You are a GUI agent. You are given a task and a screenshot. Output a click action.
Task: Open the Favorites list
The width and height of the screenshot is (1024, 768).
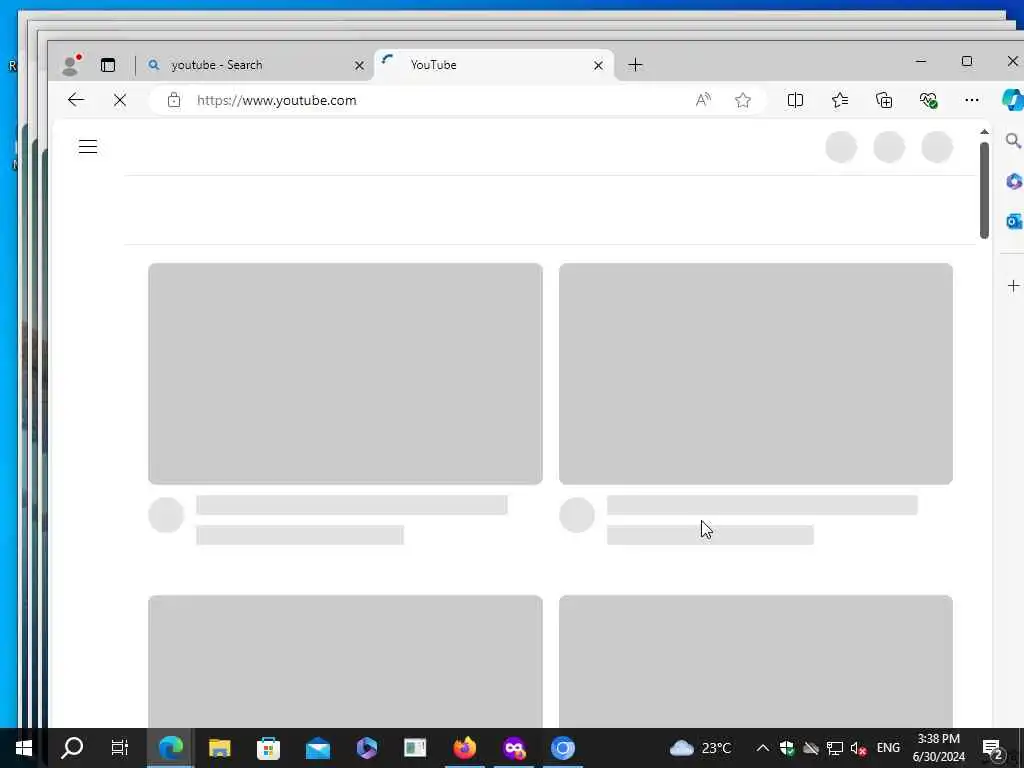[x=840, y=100]
